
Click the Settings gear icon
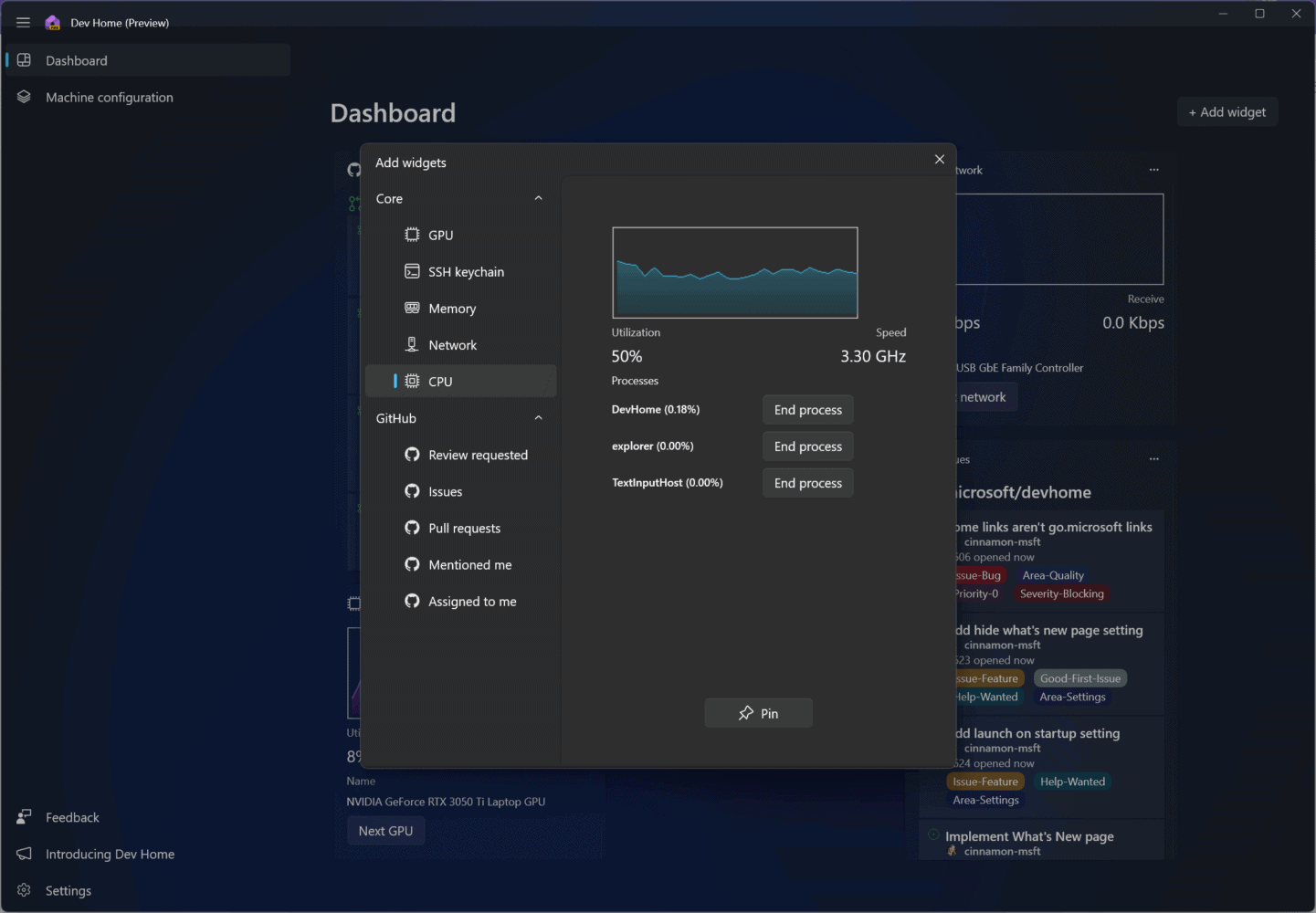tap(25, 890)
